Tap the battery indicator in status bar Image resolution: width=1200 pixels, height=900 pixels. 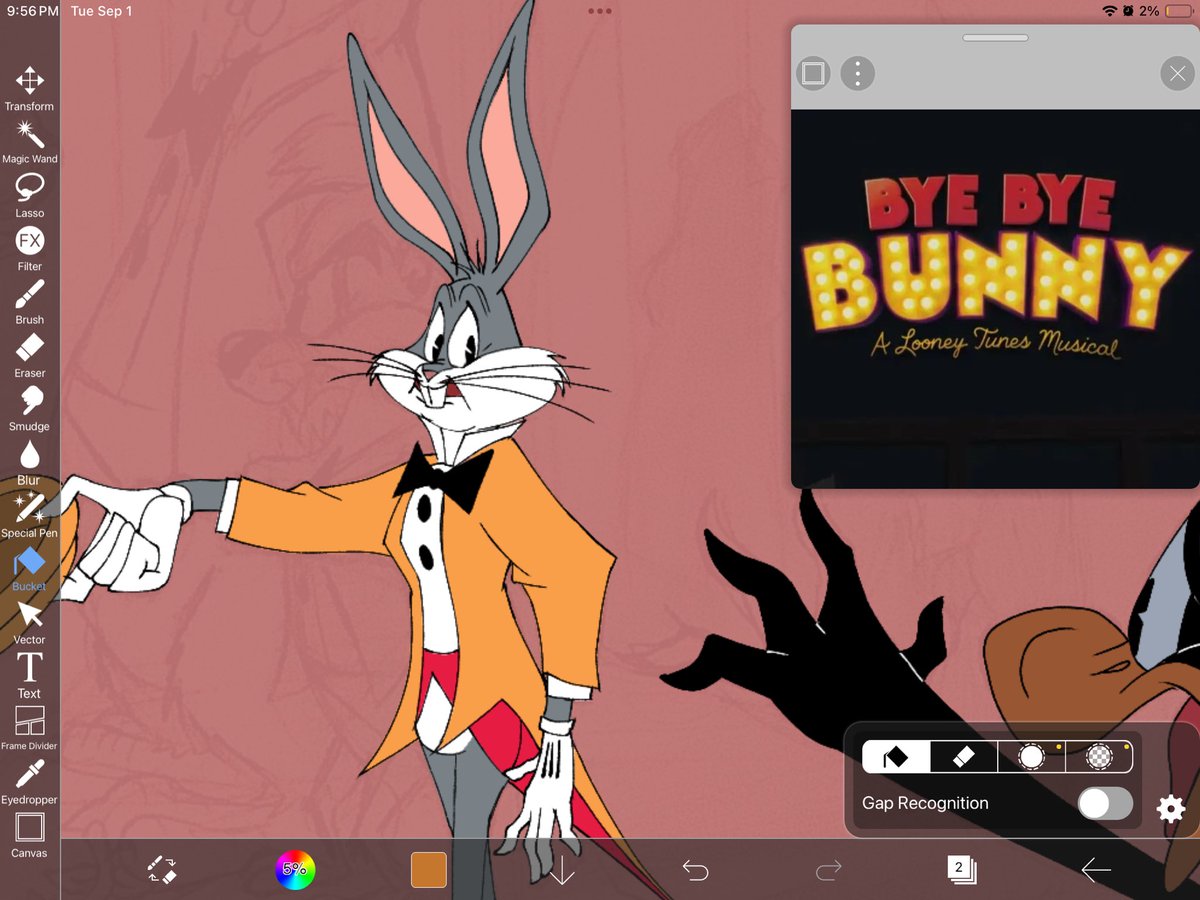1180,11
